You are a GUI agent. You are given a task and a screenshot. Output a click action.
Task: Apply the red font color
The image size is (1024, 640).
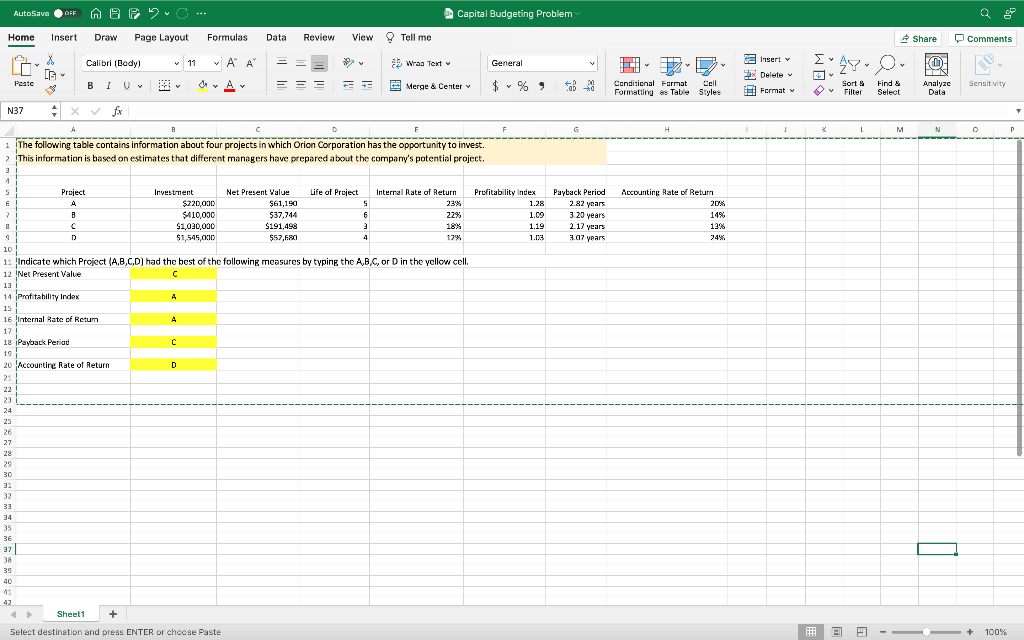[229, 86]
